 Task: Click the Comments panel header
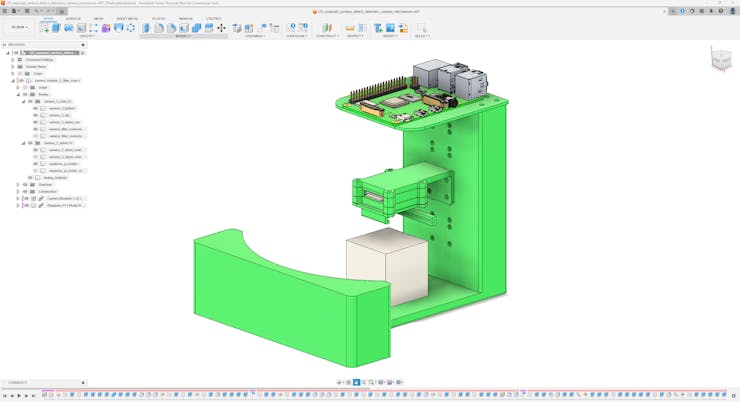pos(18,382)
